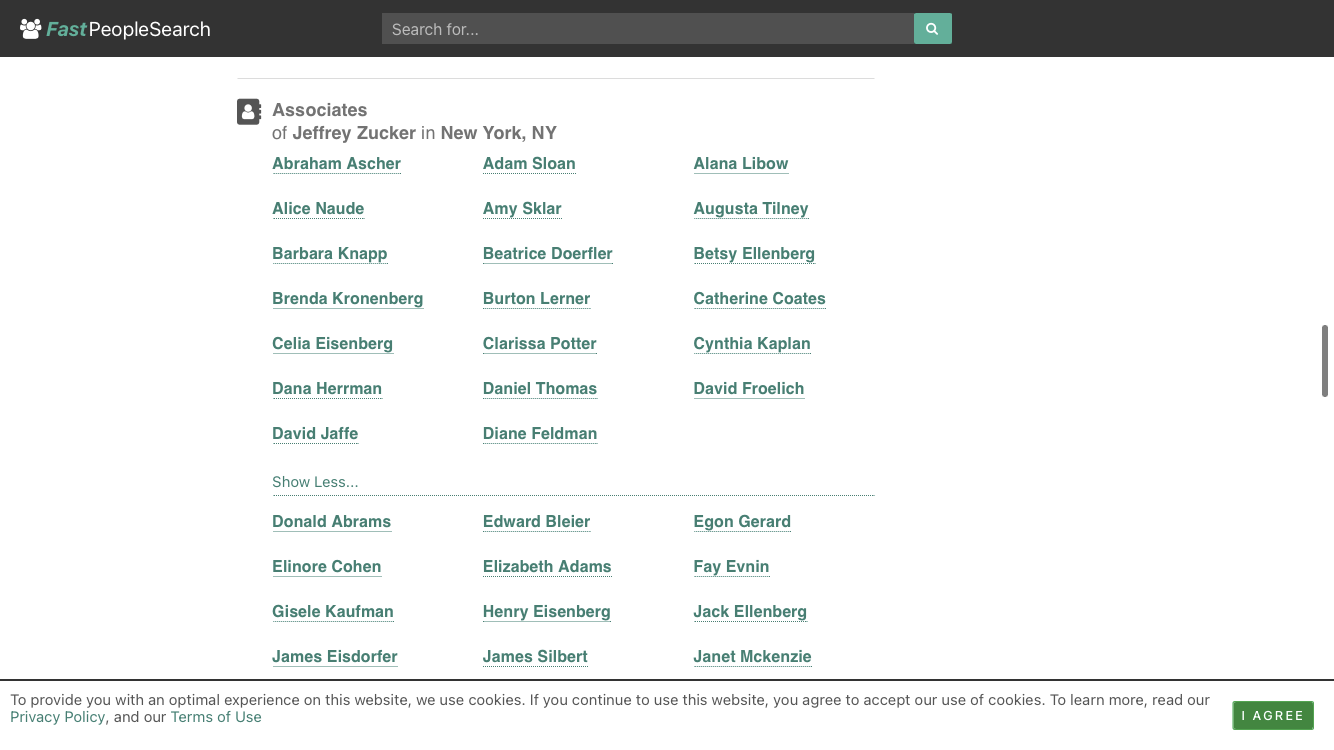Open Donald Abrams' profile
Screen dimensions: 1334x750
(x=332, y=521)
